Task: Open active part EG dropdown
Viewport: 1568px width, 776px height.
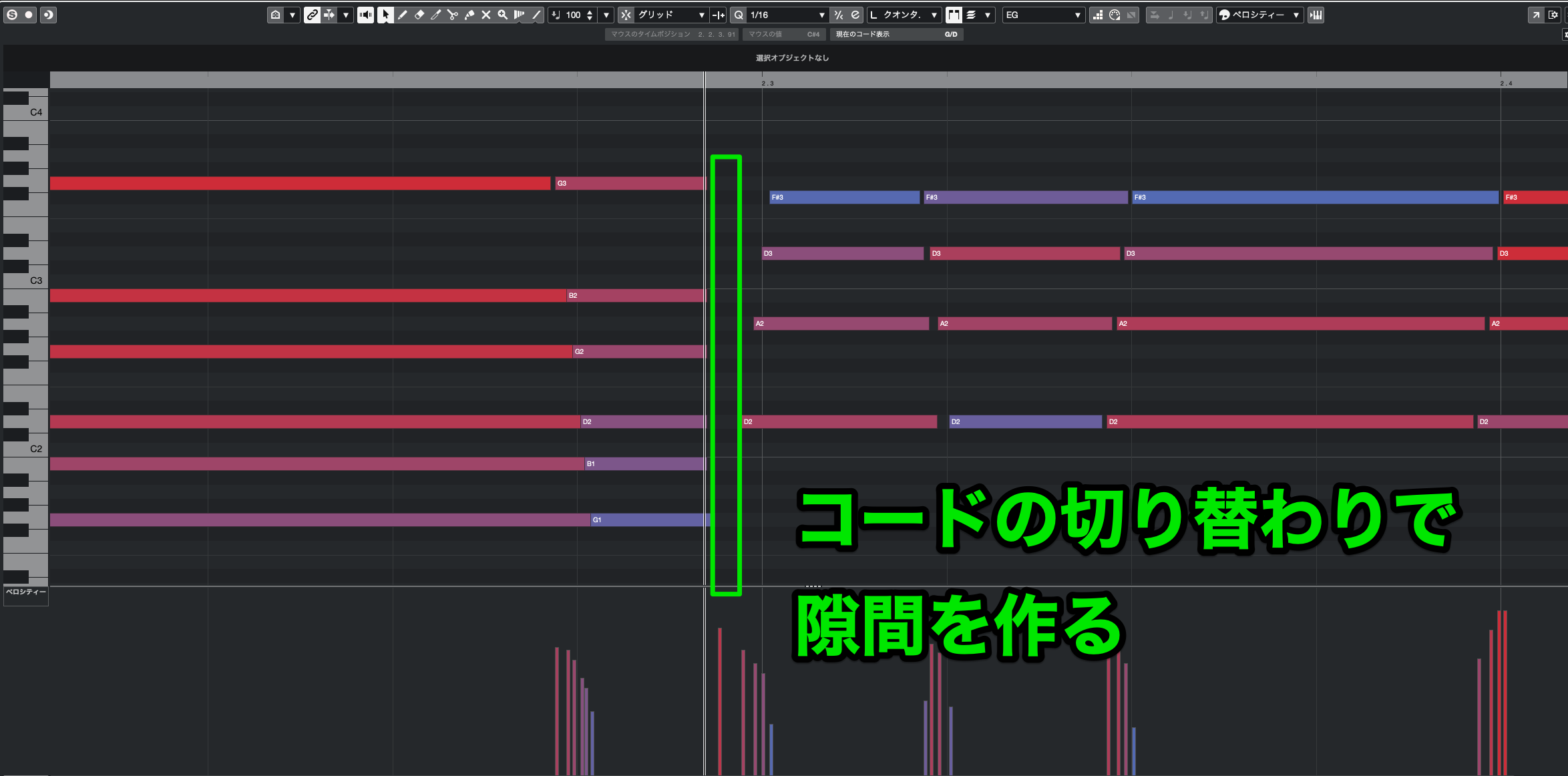Action: pos(1043,15)
